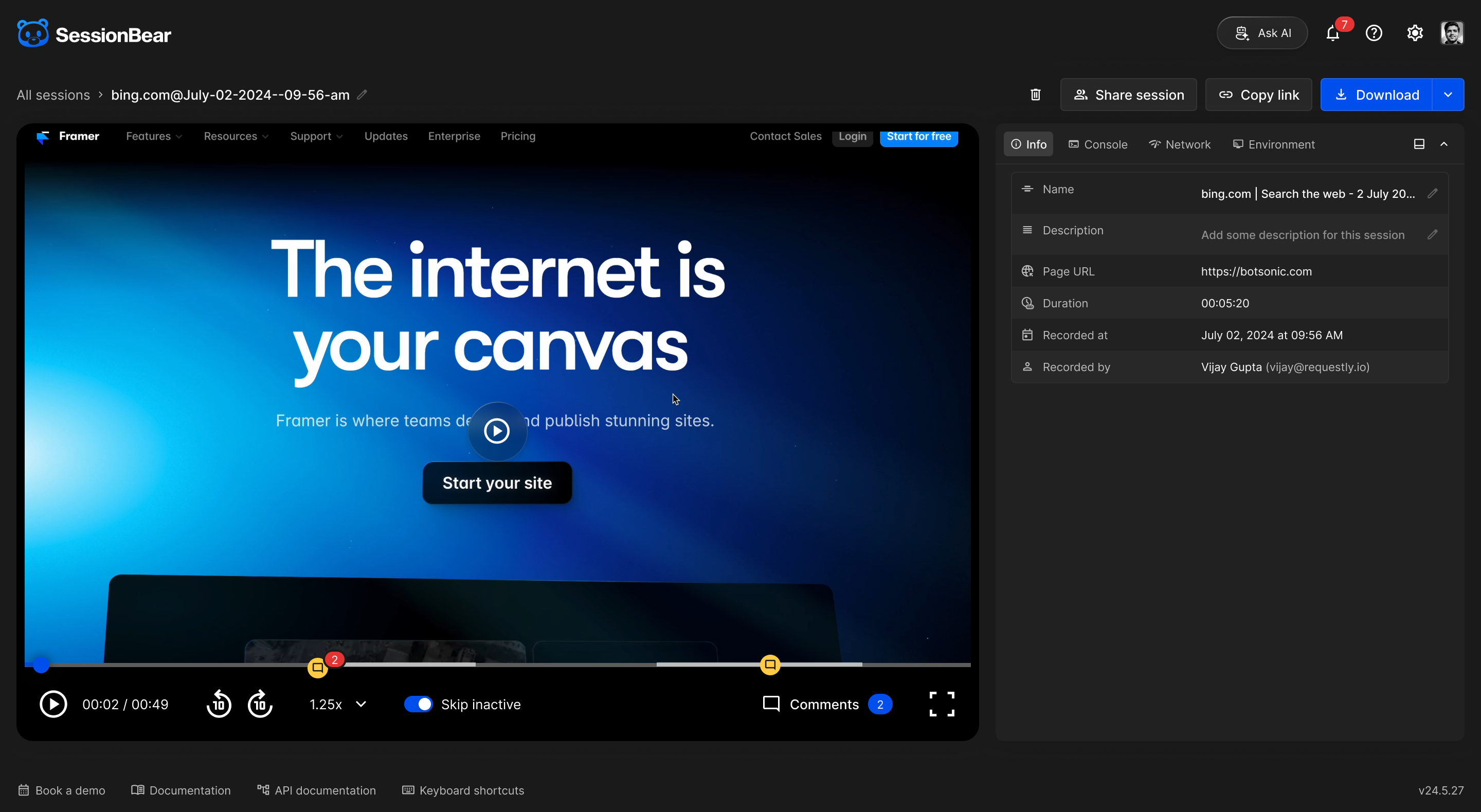Skip forward 10 seconds
This screenshot has width=1481, height=812.
[x=260, y=704]
